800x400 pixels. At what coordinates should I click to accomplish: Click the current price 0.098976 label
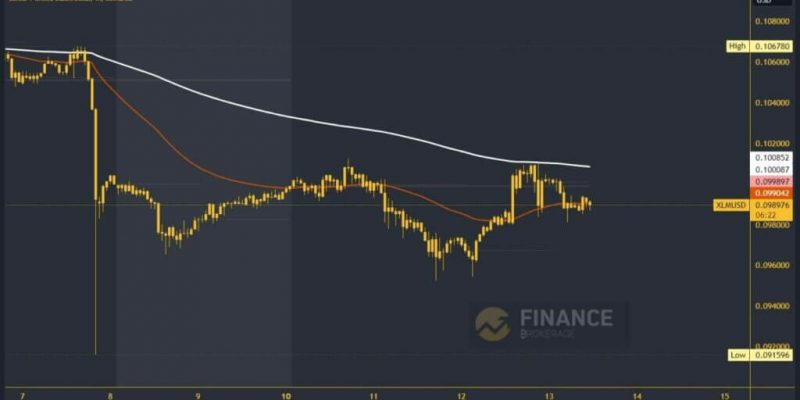click(x=772, y=205)
